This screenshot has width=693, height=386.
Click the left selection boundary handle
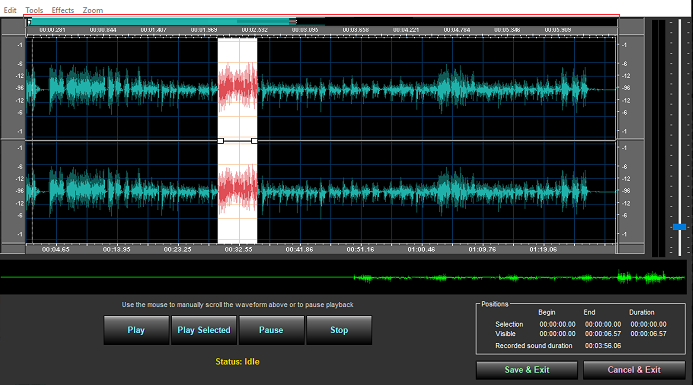(x=221, y=141)
